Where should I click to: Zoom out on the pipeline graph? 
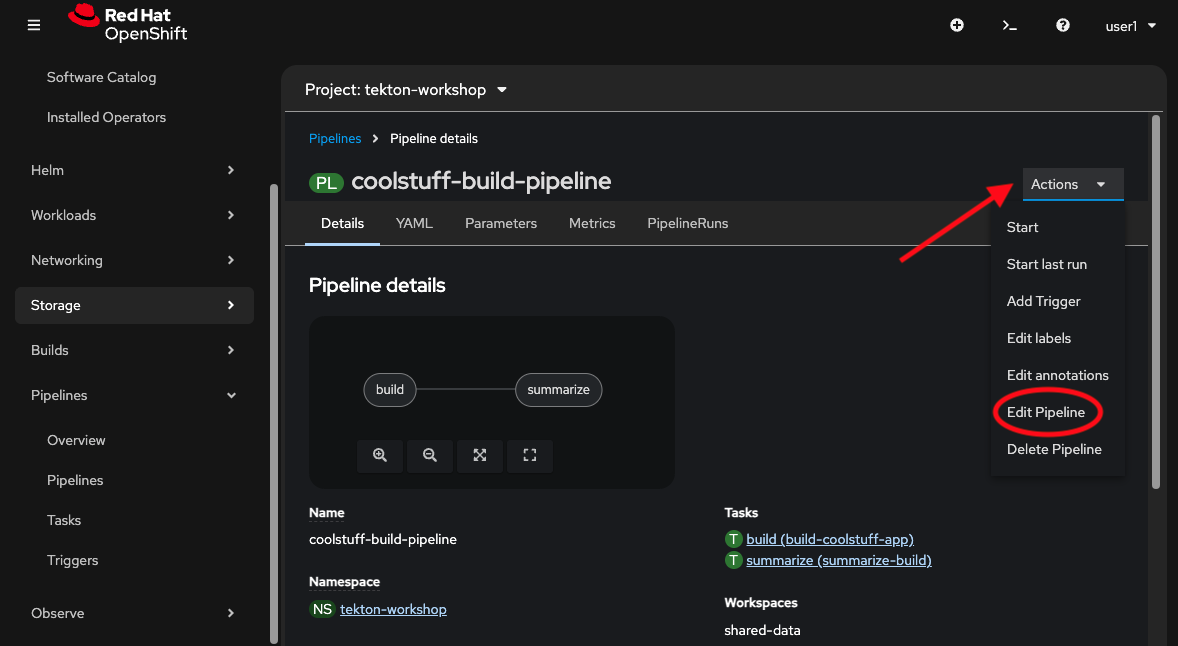[430, 455]
